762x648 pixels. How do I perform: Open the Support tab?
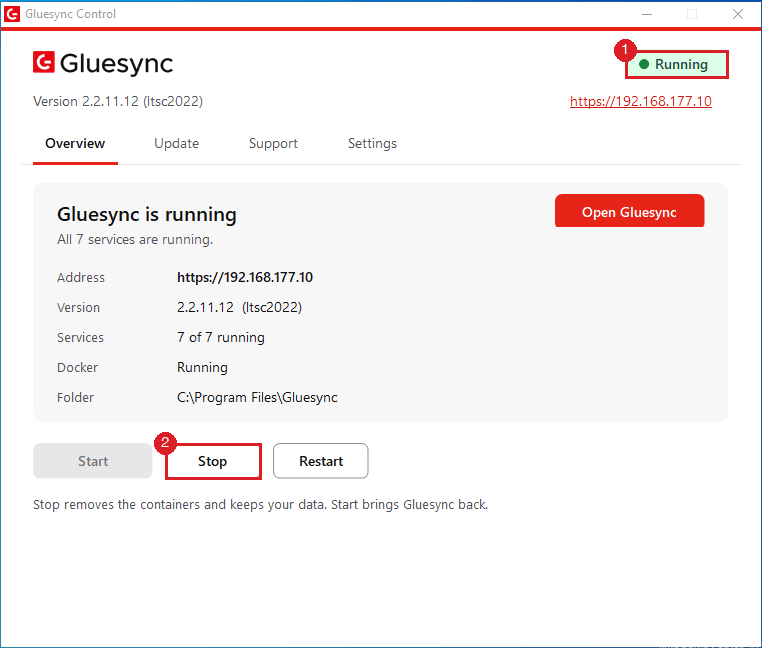273,143
